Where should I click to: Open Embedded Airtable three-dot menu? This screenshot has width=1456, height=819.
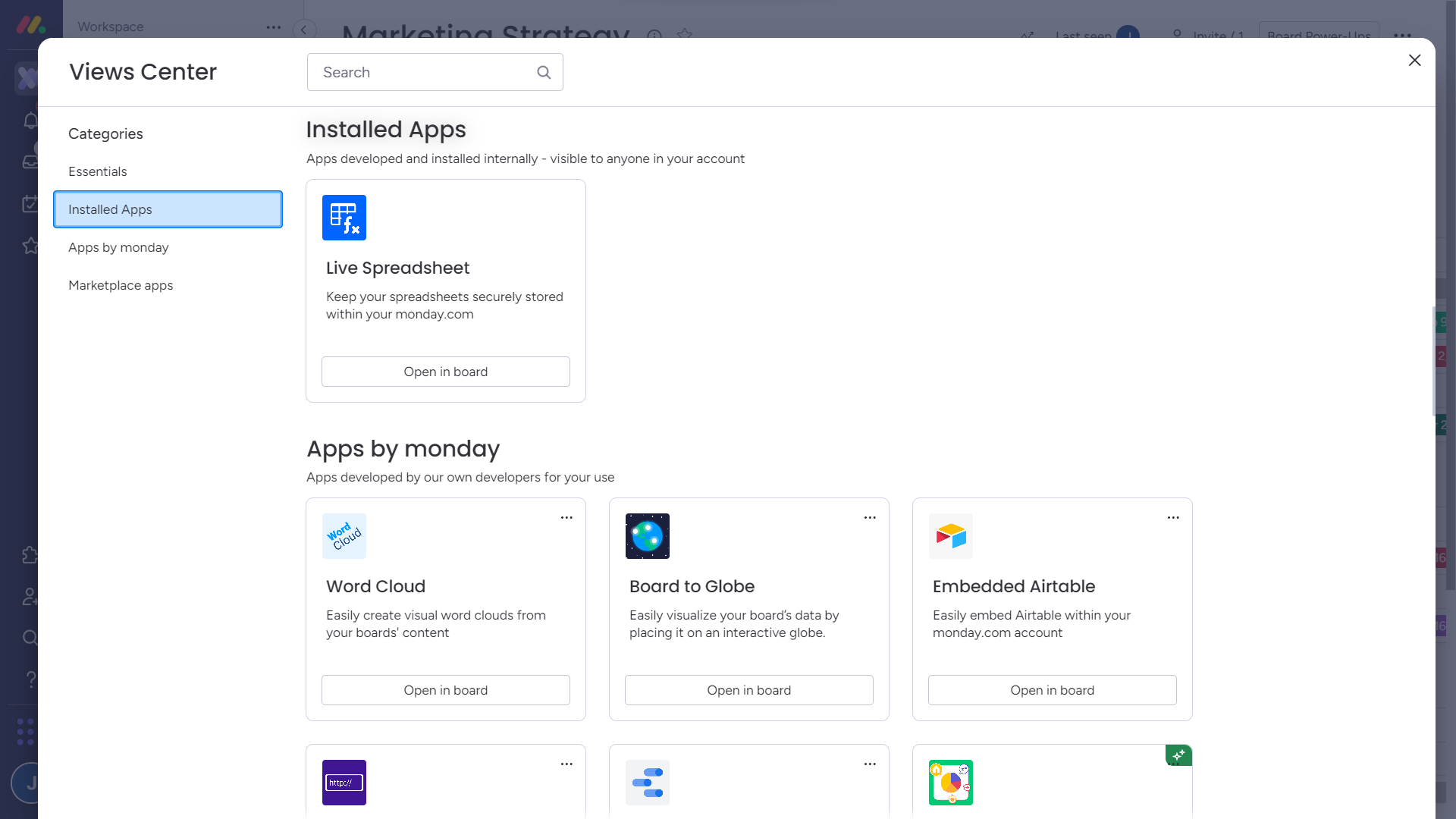click(x=1173, y=517)
